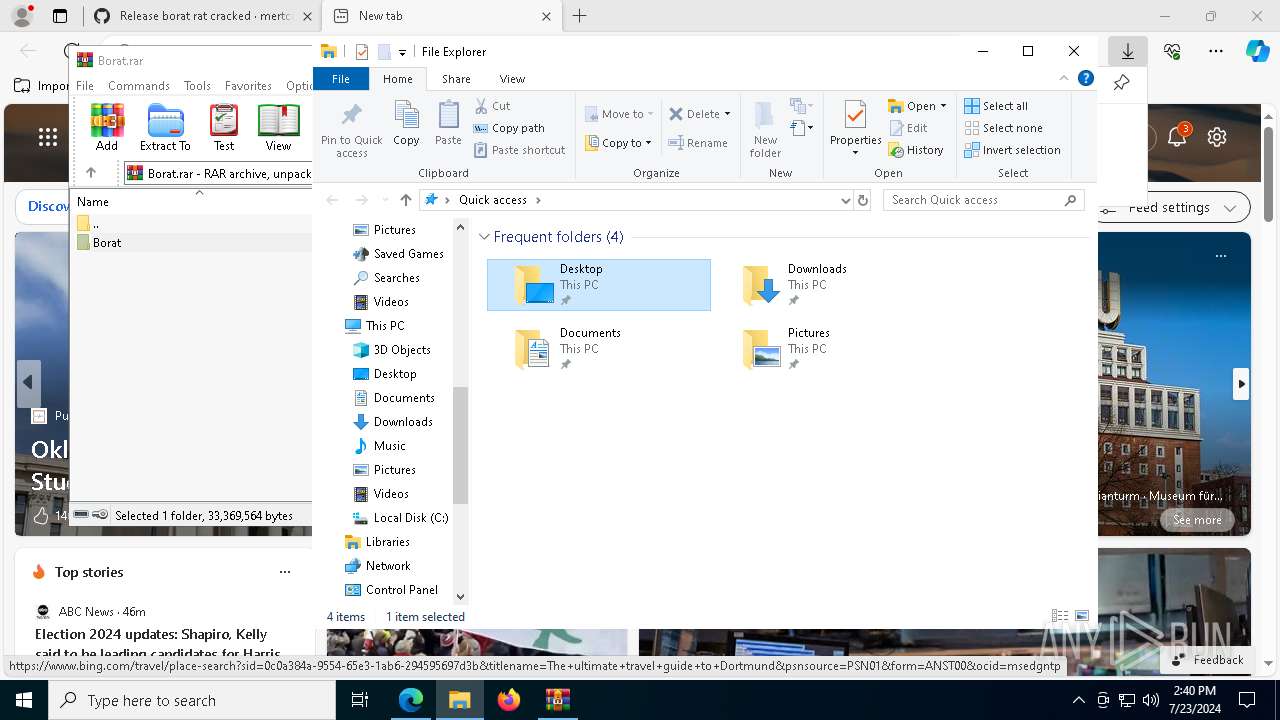
Task: Select the Pictures frequent folder
Action: 827,349
